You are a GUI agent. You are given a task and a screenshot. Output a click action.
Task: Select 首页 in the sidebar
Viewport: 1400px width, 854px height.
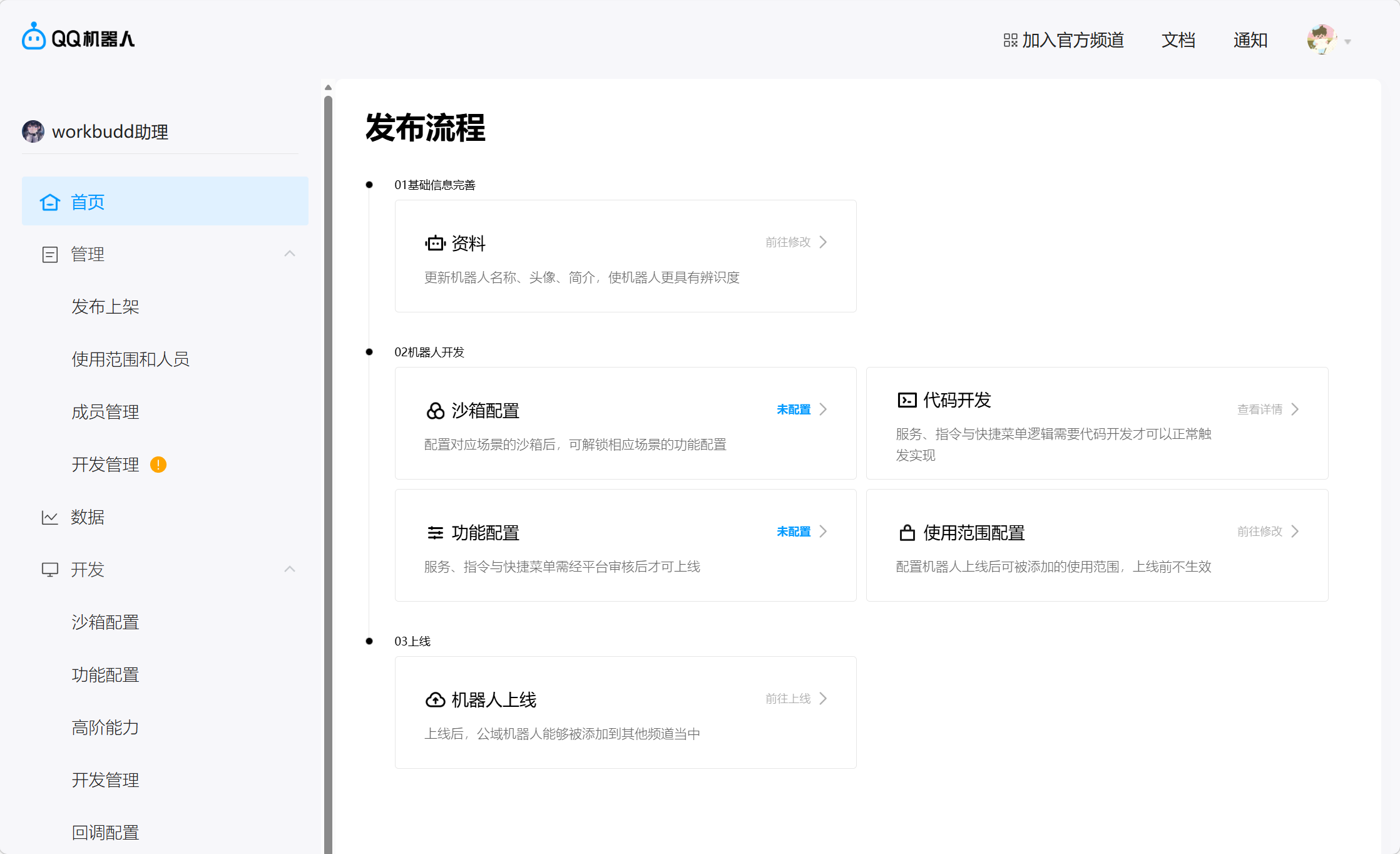(88, 202)
